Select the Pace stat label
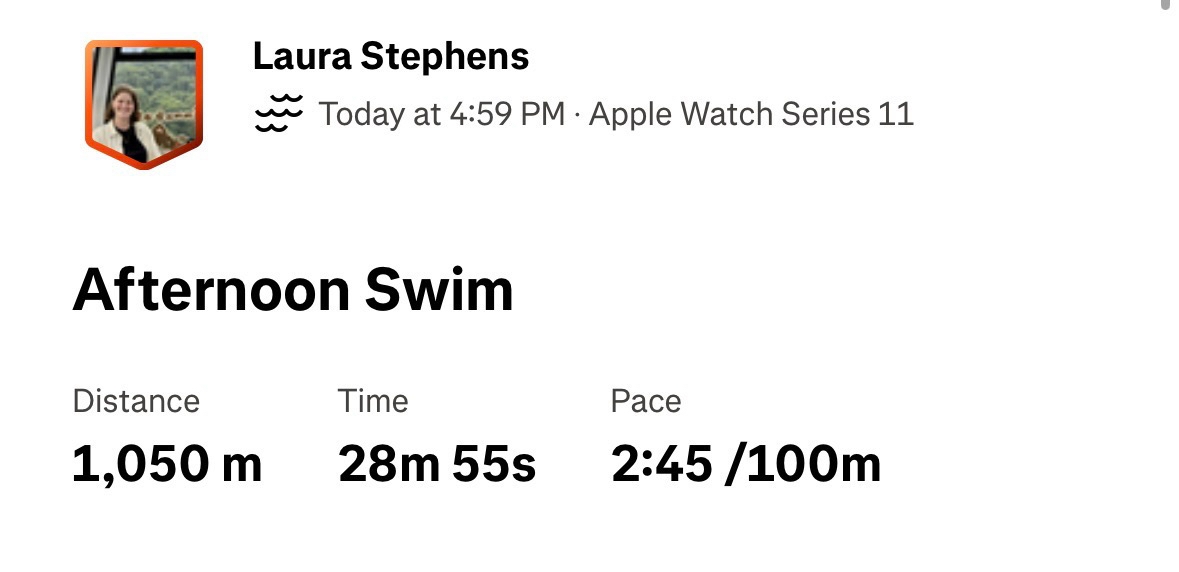Screen dimensions: 1179x572 point(646,401)
